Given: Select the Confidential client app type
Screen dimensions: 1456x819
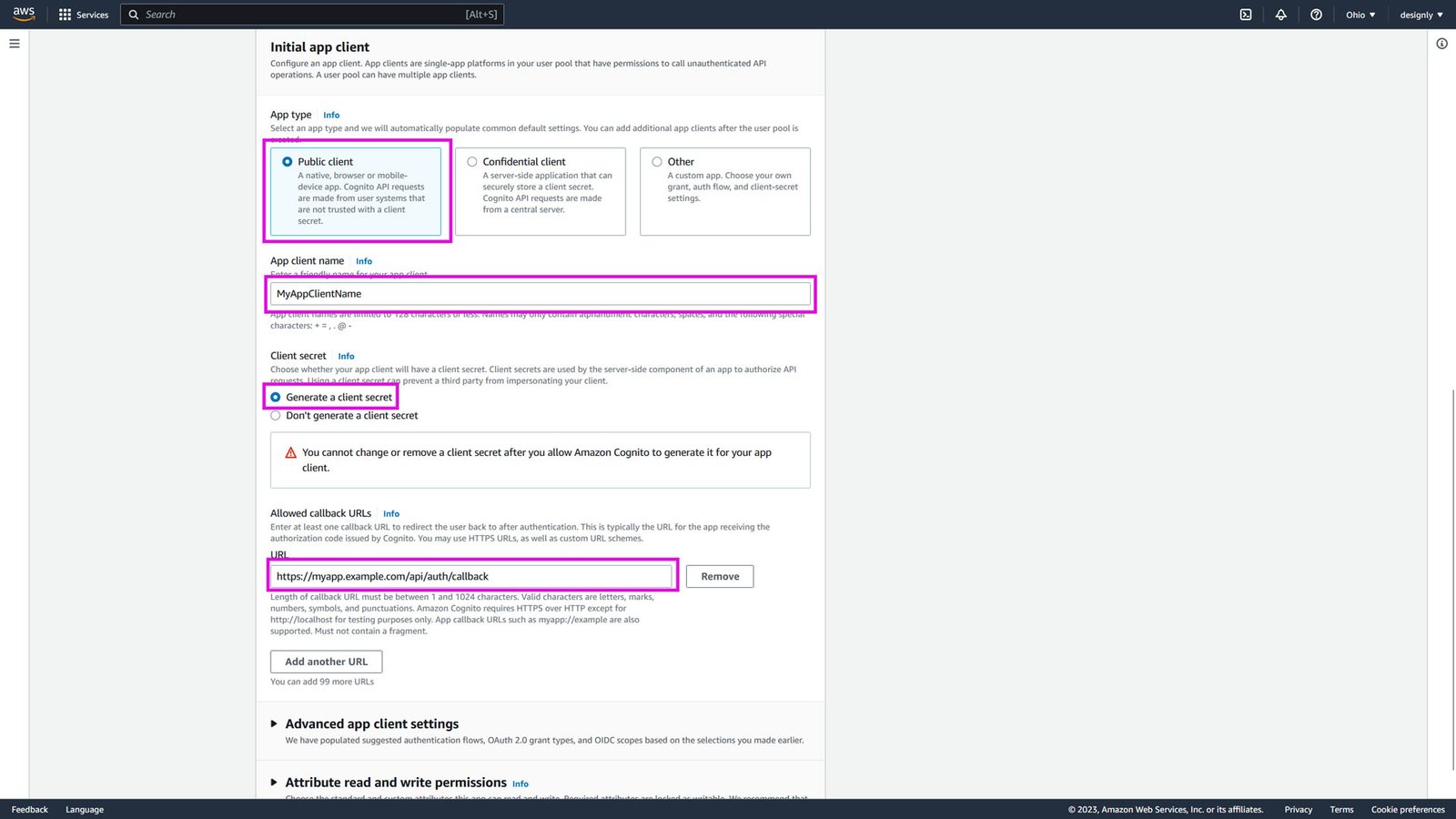Looking at the screenshot, I should pos(472,161).
